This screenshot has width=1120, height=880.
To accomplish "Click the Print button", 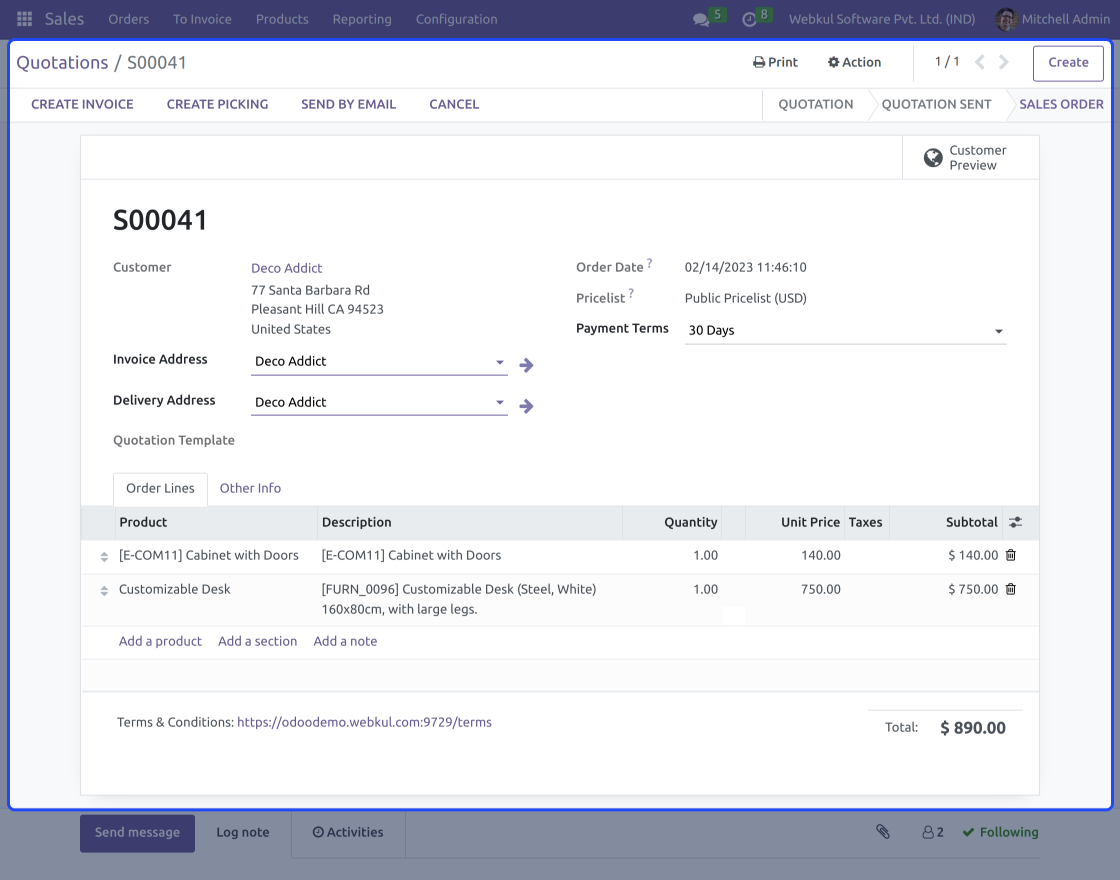I will 775,62.
